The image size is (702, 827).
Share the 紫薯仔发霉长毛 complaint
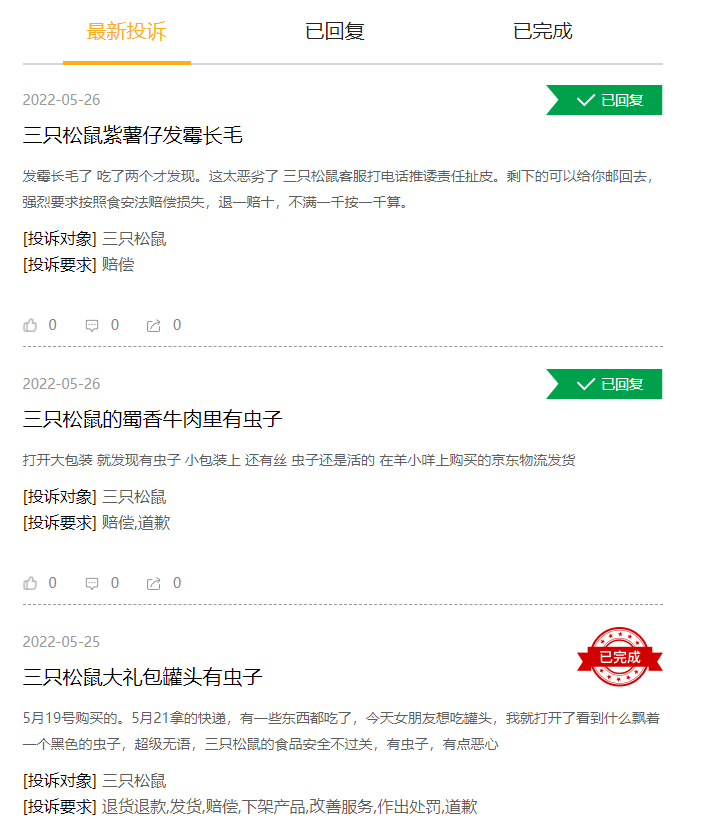point(153,325)
